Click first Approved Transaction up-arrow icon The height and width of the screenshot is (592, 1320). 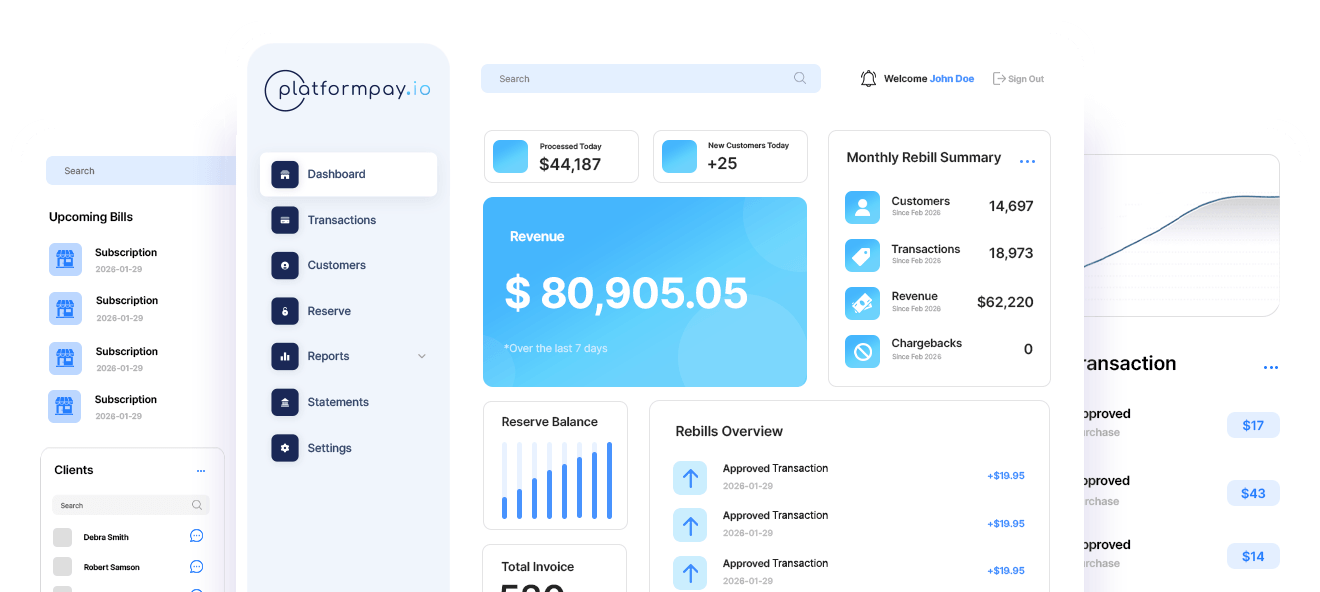(x=689, y=477)
